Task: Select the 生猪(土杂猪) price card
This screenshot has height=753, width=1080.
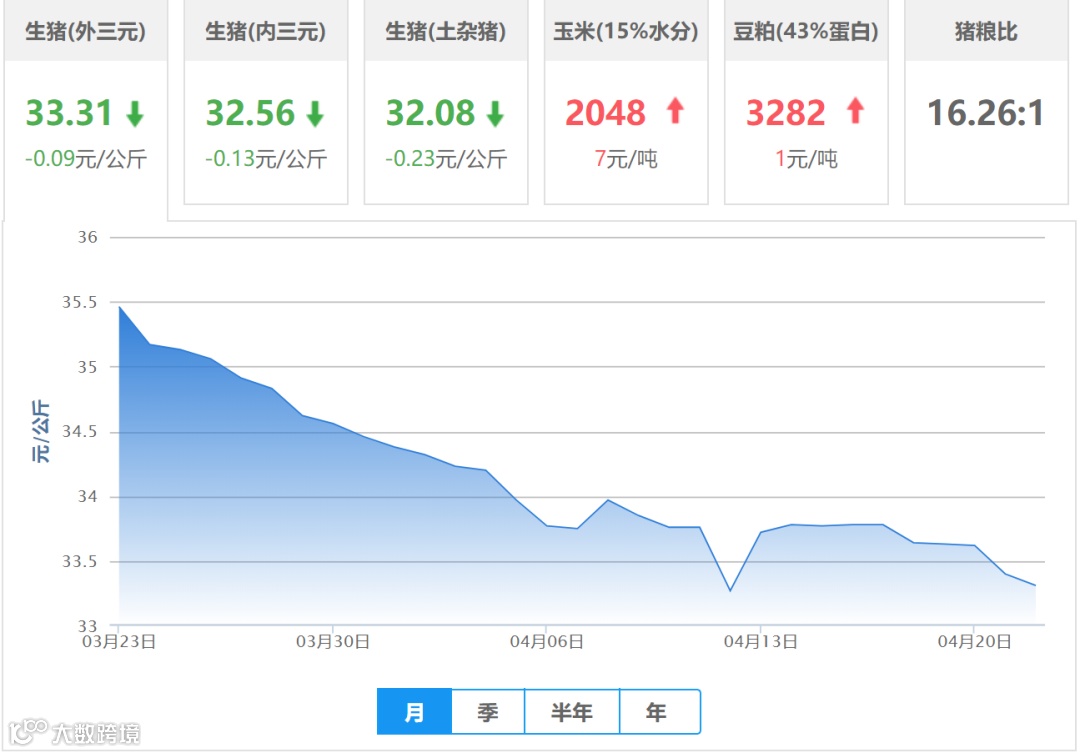Action: click(x=446, y=102)
